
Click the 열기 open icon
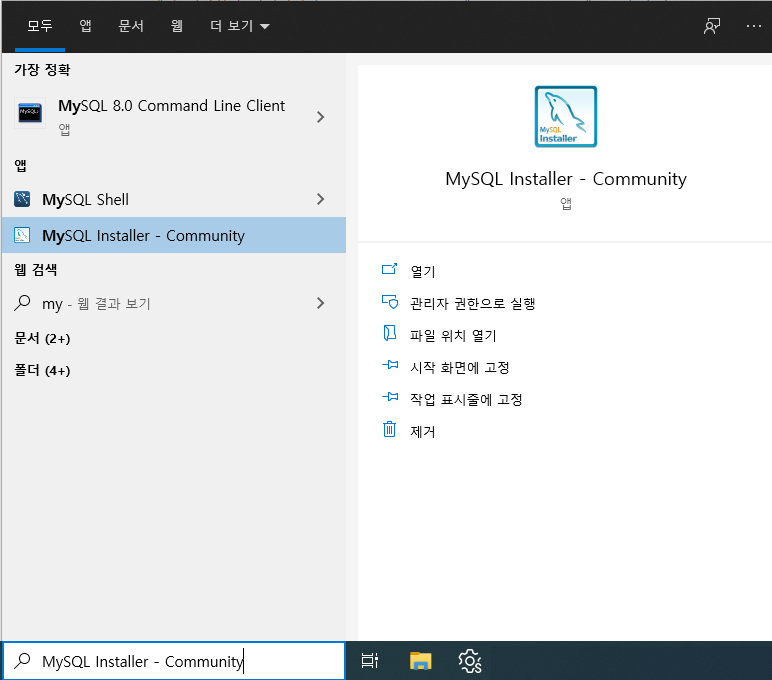click(389, 269)
